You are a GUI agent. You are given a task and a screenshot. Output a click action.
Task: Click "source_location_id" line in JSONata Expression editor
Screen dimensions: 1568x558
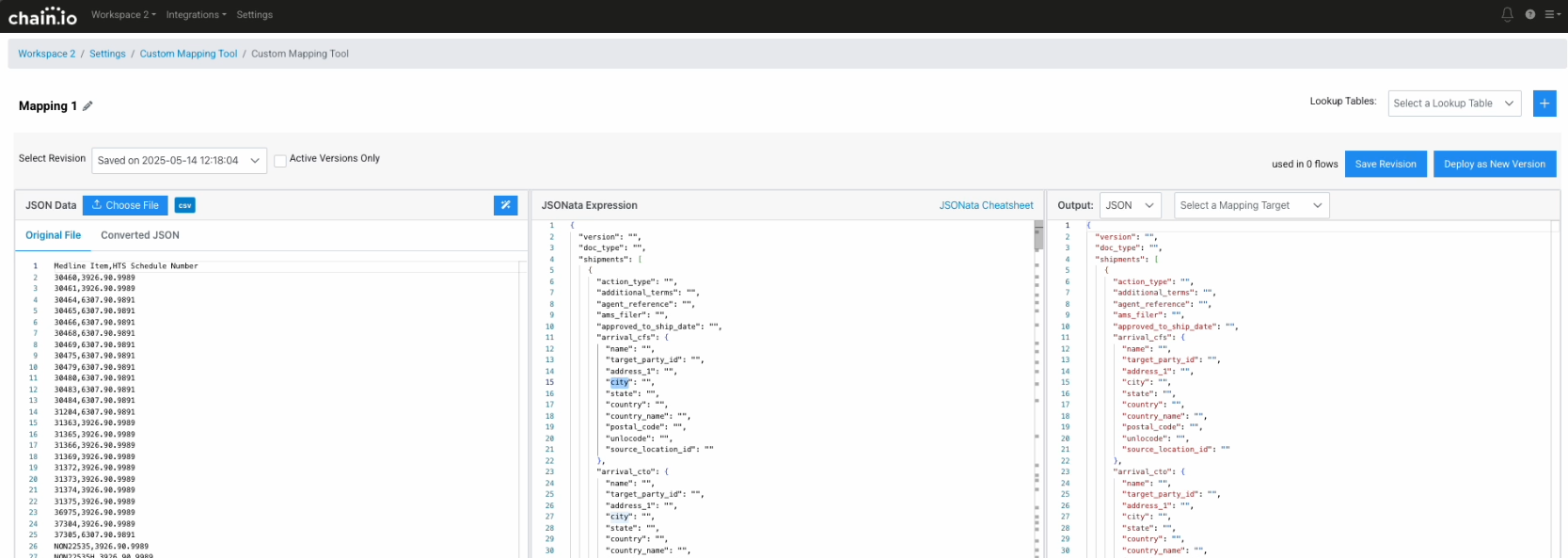[x=659, y=450]
